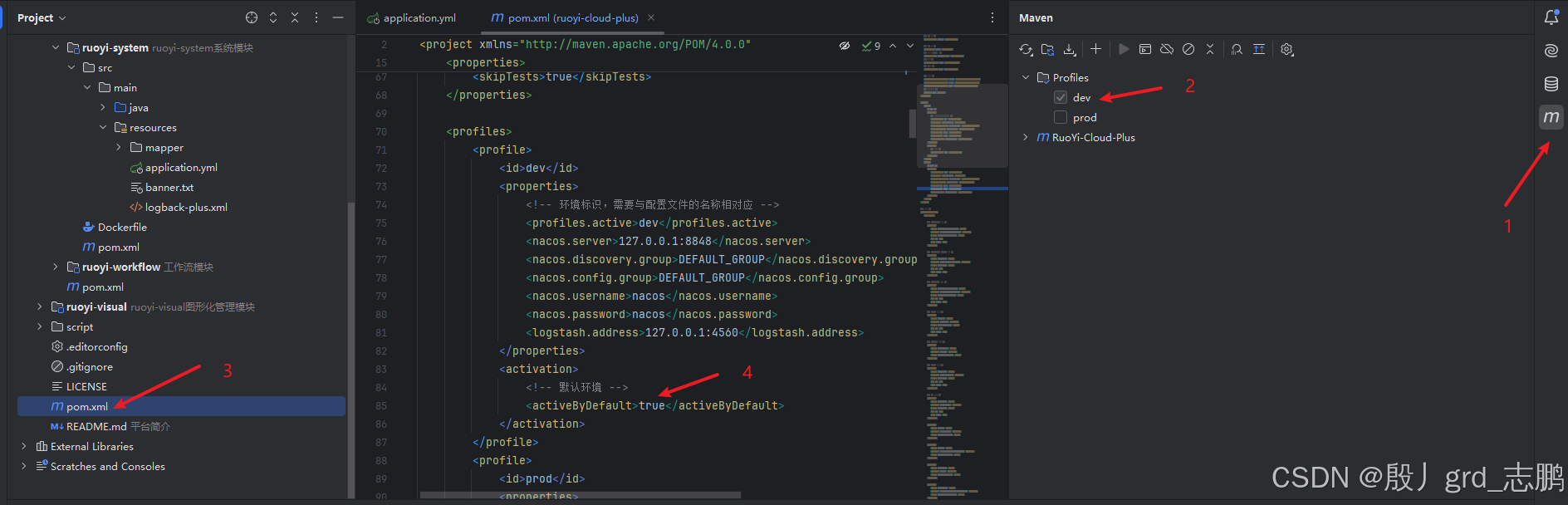Screen dimensions: 1568x505
Task: Close the pom.xml editor tab
Action: (651, 17)
